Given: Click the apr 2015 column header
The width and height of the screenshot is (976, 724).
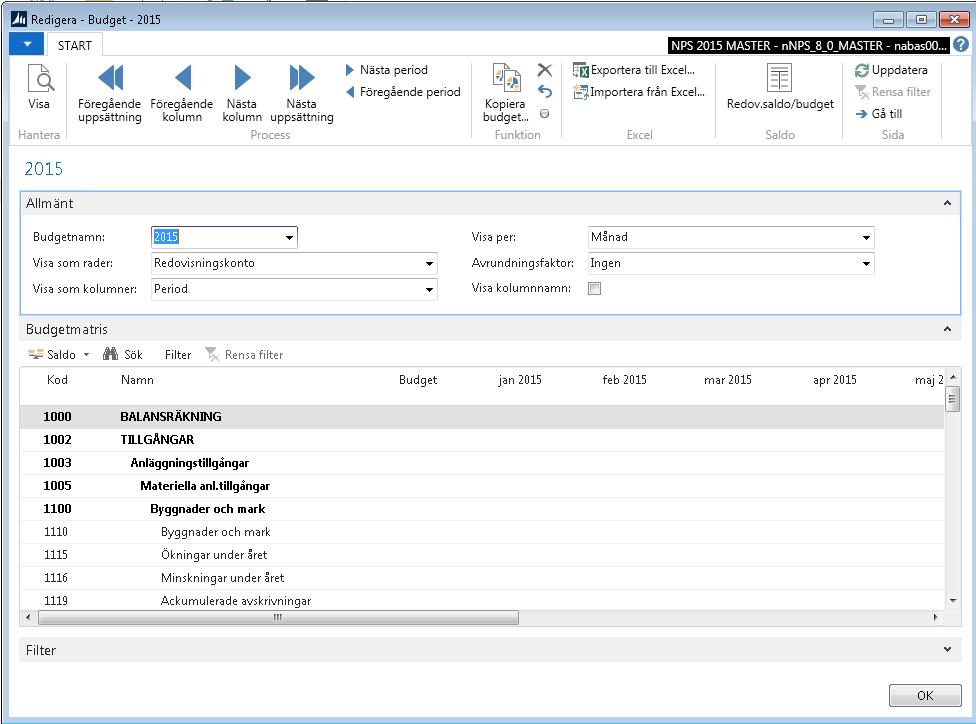Looking at the screenshot, I should (835, 380).
